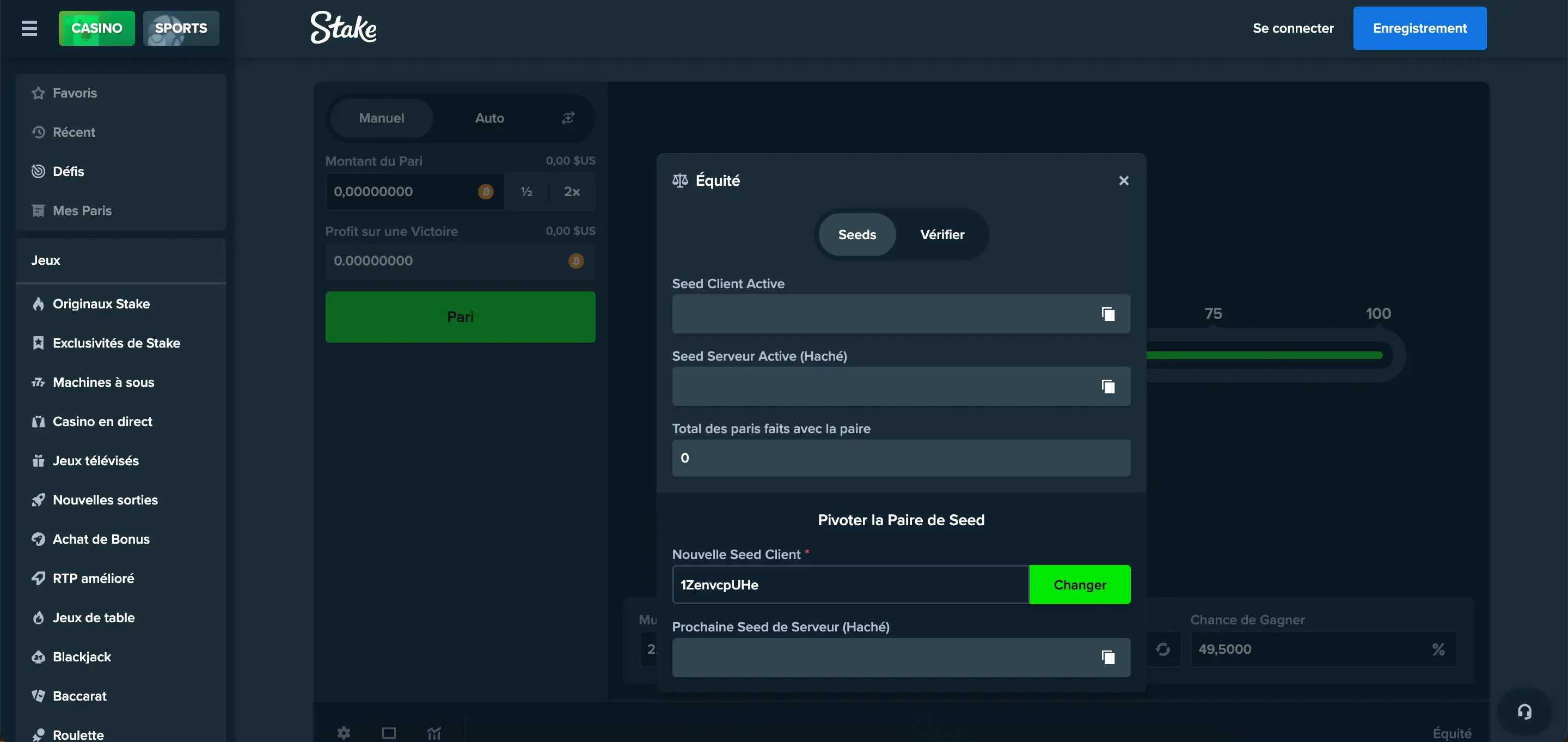Click bitcoin icon in Montant du Pari
This screenshot has width=1568, height=742.
(486, 192)
